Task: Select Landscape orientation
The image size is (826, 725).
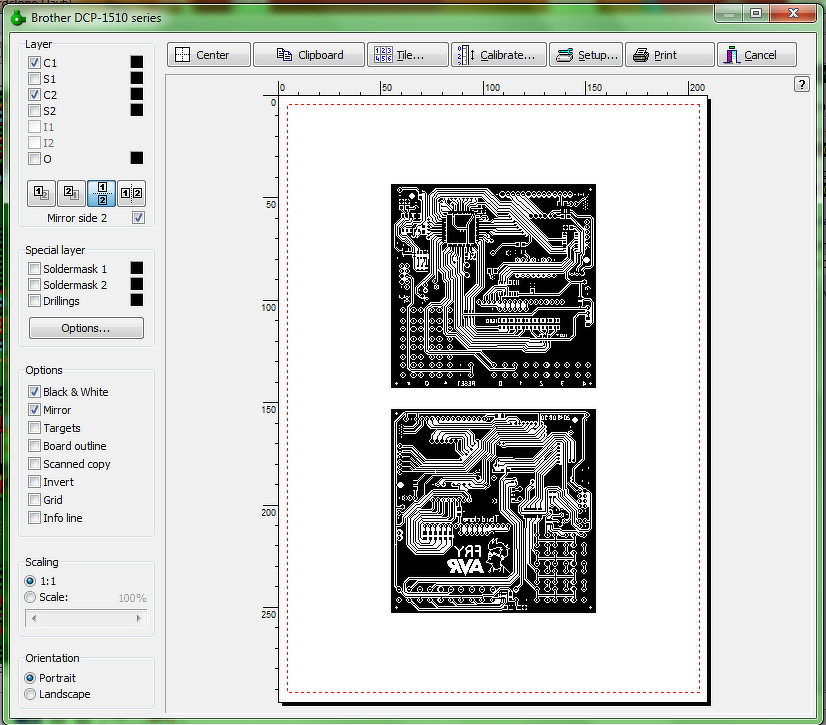Action: coord(30,694)
